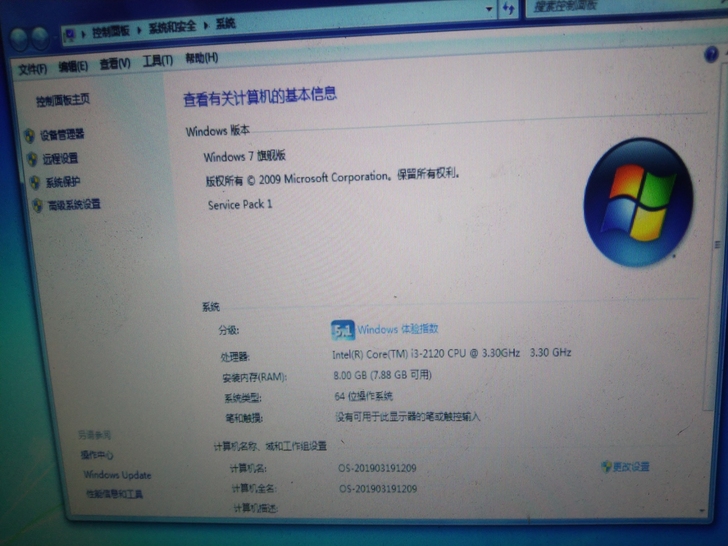Expand the arrow after 系统和安全 breadcrumb
The height and width of the screenshot is (546, 728).
click(x=206, y=25)
